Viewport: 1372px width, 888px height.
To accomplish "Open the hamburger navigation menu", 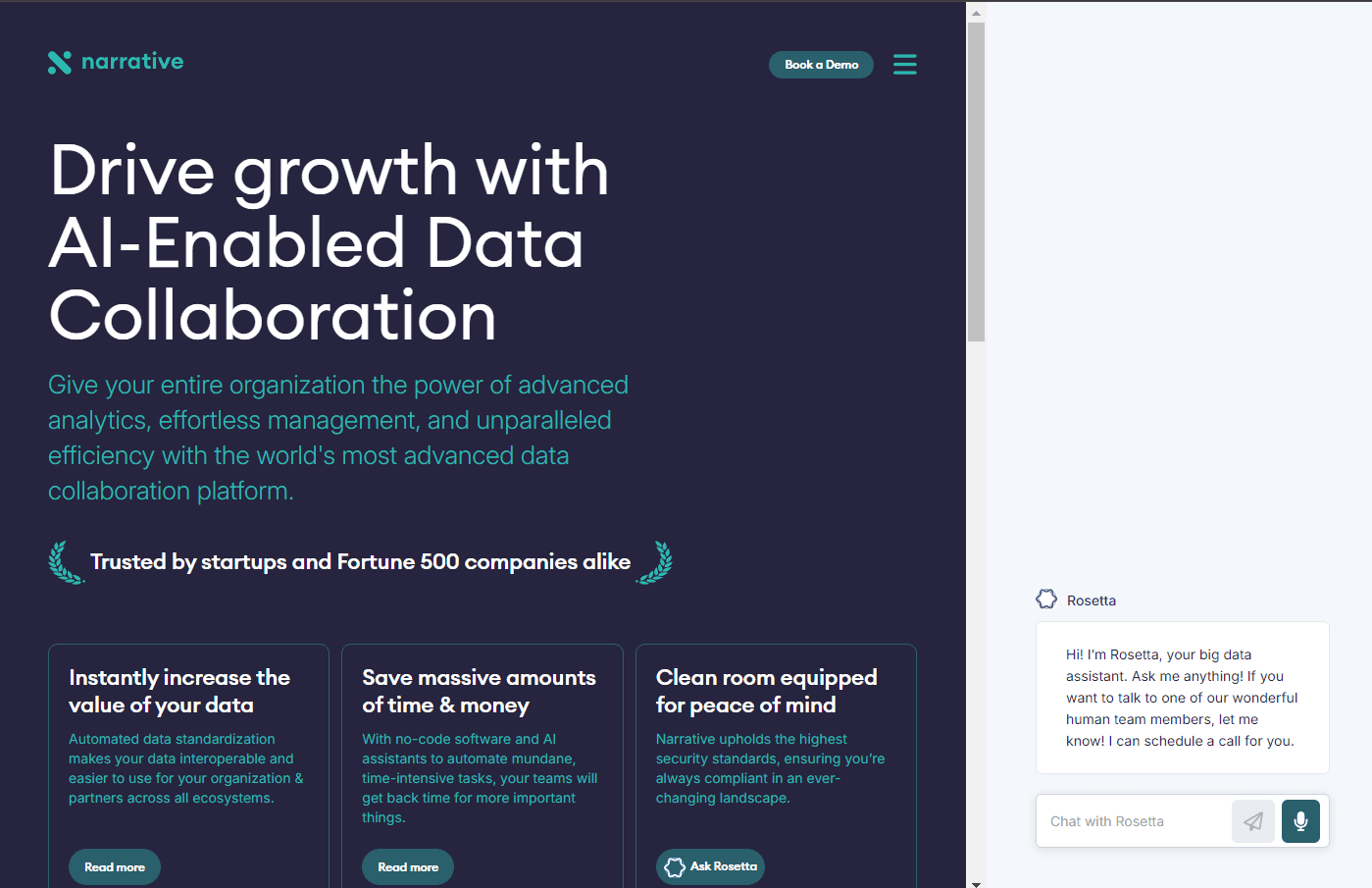I will coord(904,65).
